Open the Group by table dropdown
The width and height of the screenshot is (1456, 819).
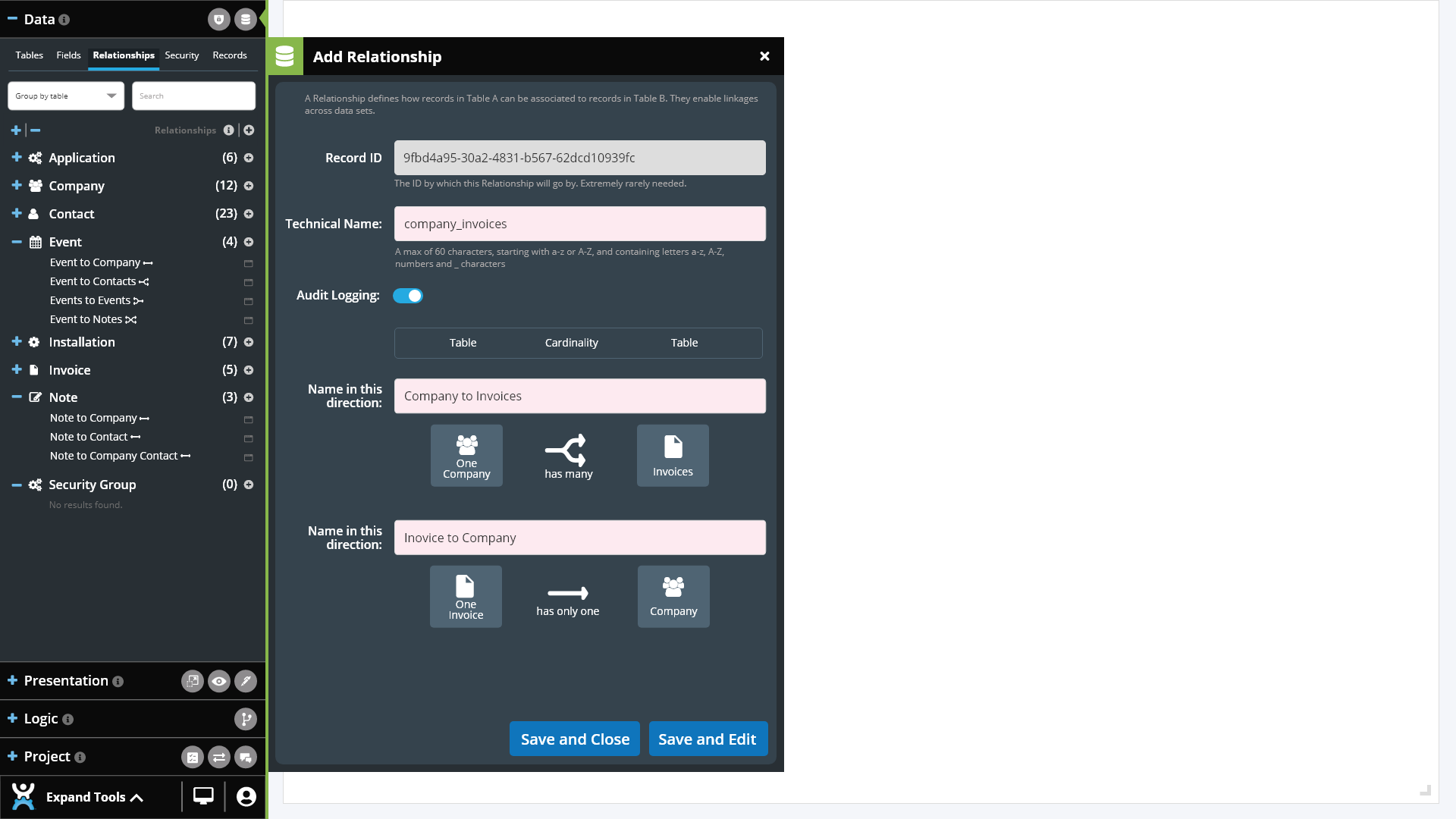tap(66, 96)
